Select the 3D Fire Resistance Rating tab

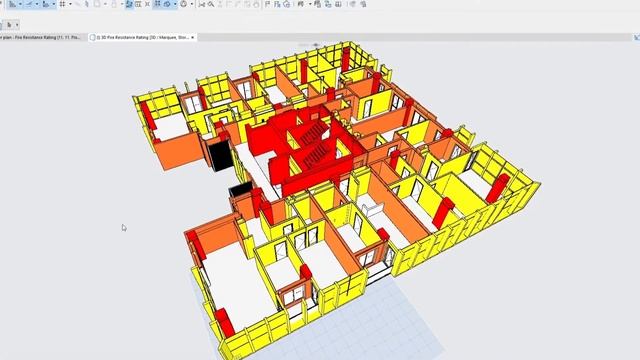point(142,37)
